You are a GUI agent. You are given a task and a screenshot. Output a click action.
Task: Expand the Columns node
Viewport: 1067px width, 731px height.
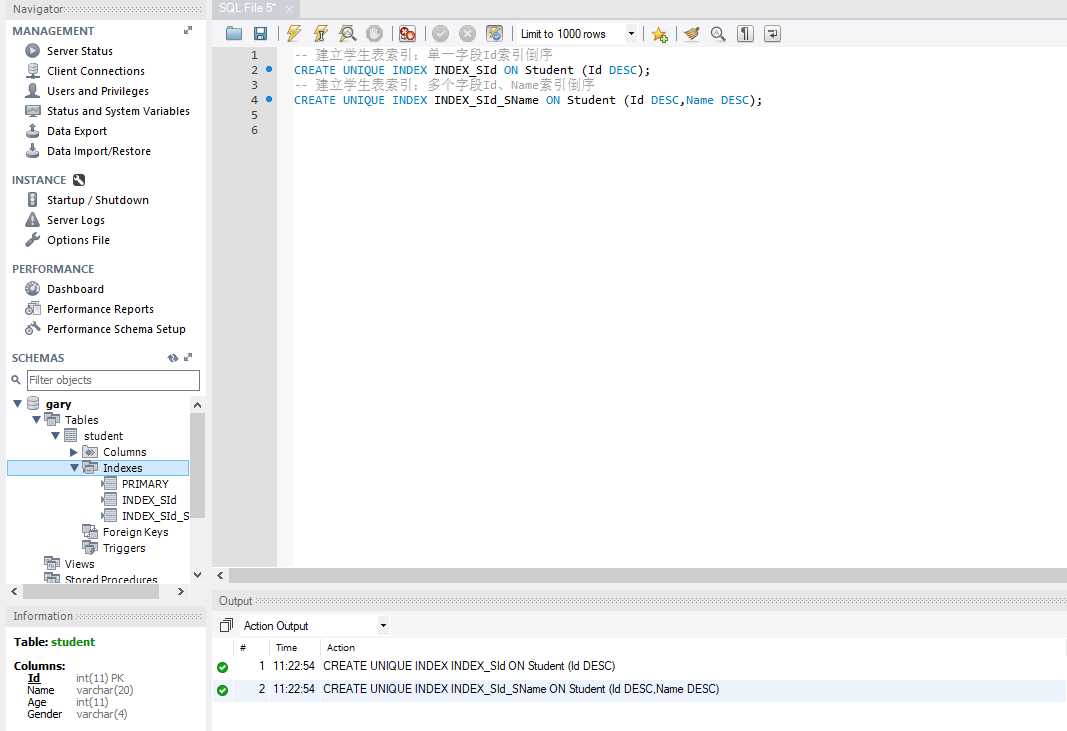[73, 452]
